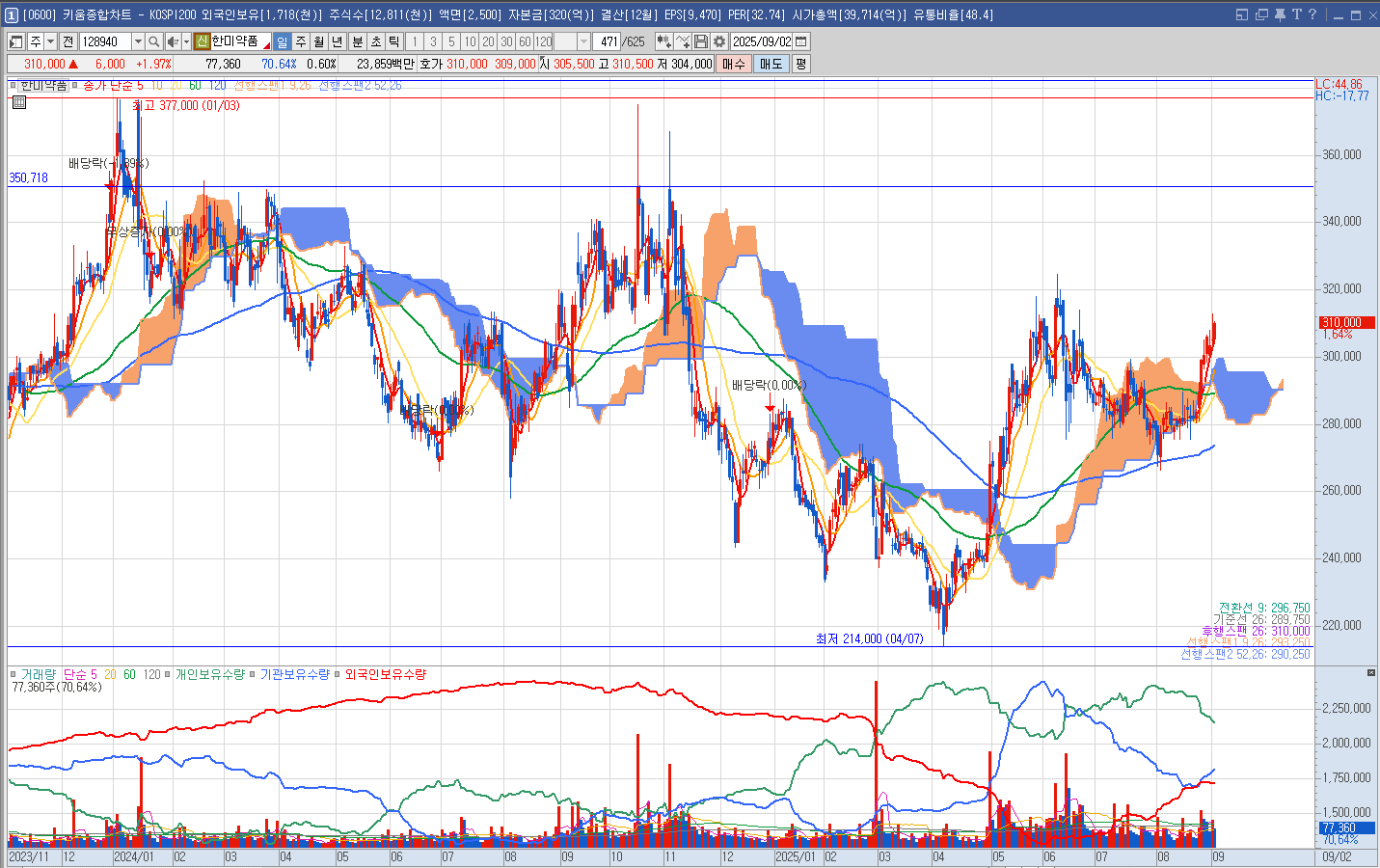This screenshot has height=868, width=1380.
Task: Toggle the 거래량 volume indicator marker
Action: coord(14,674)
